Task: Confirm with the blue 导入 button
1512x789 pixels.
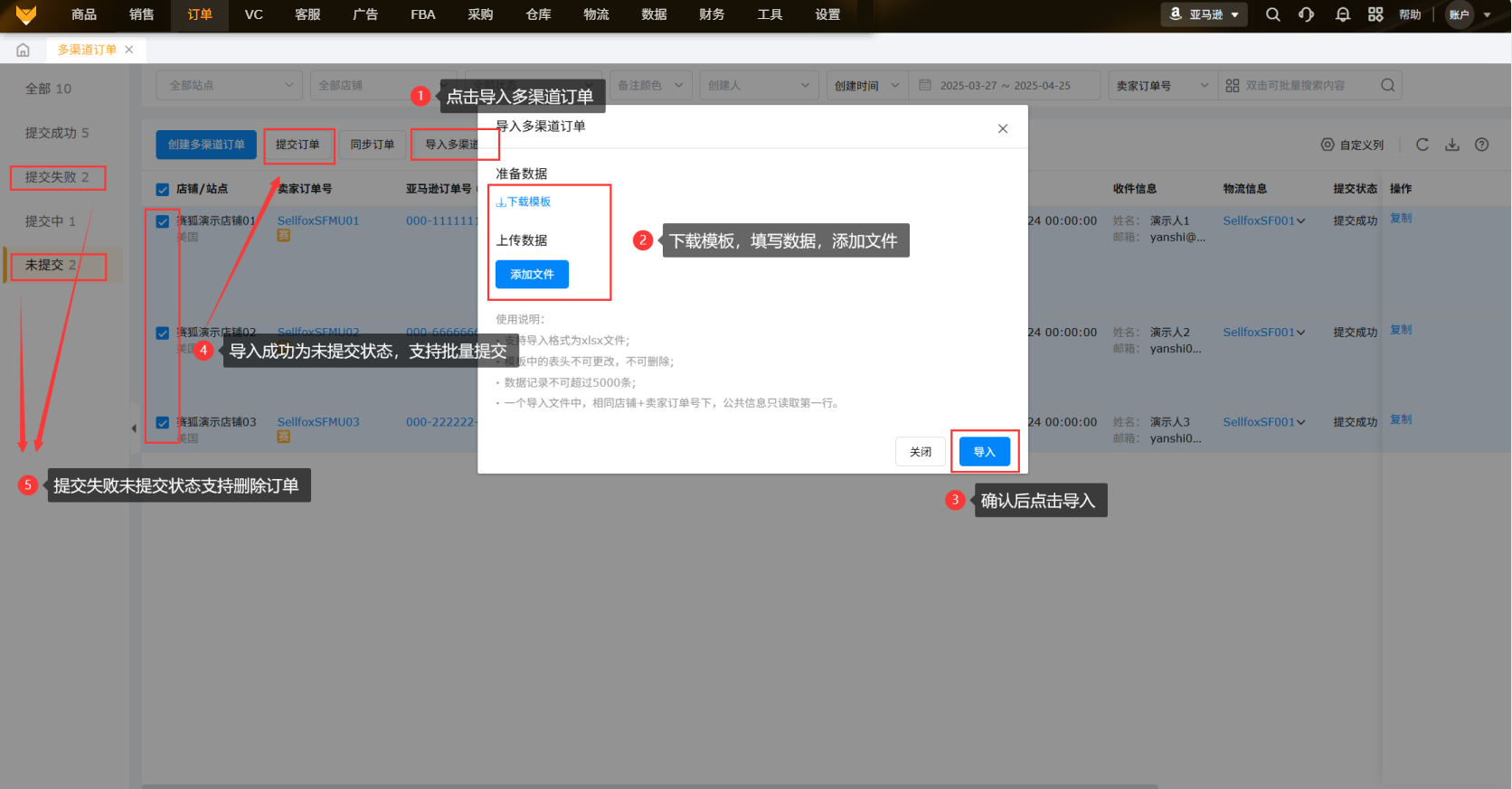Action: coord(985,452)
